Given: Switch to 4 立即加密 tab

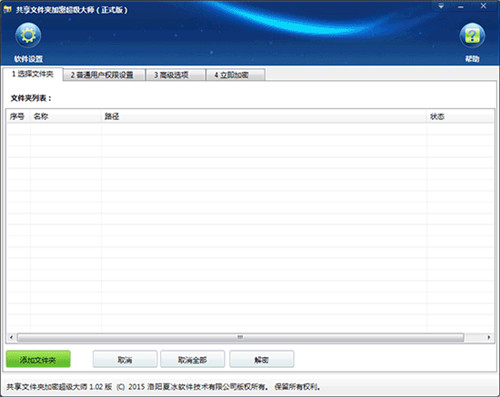Looking at the screenshot, I should (x=236, y=75).
